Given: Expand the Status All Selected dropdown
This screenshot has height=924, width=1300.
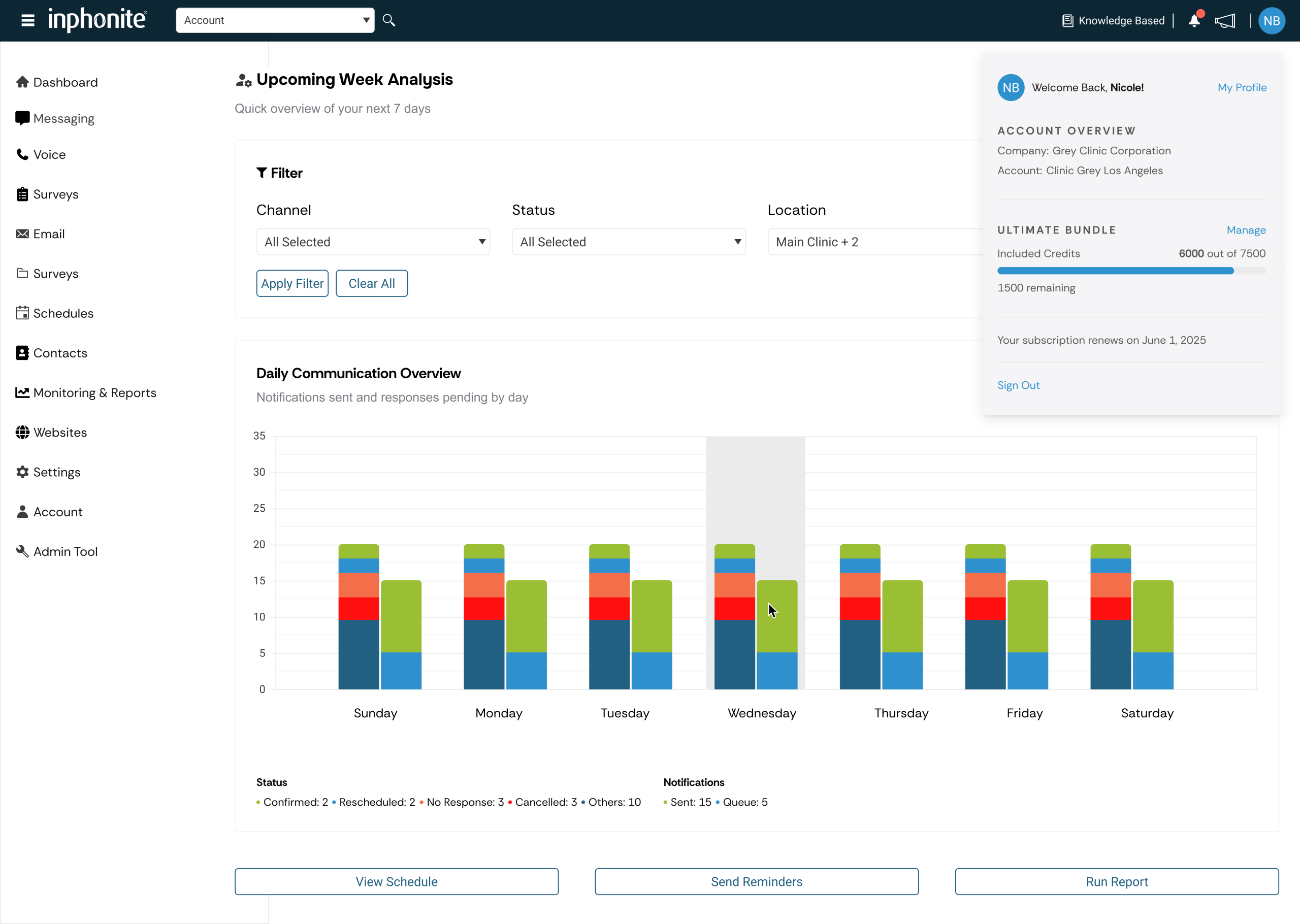Looking at the screenshot, I should [x=628, y=242].
